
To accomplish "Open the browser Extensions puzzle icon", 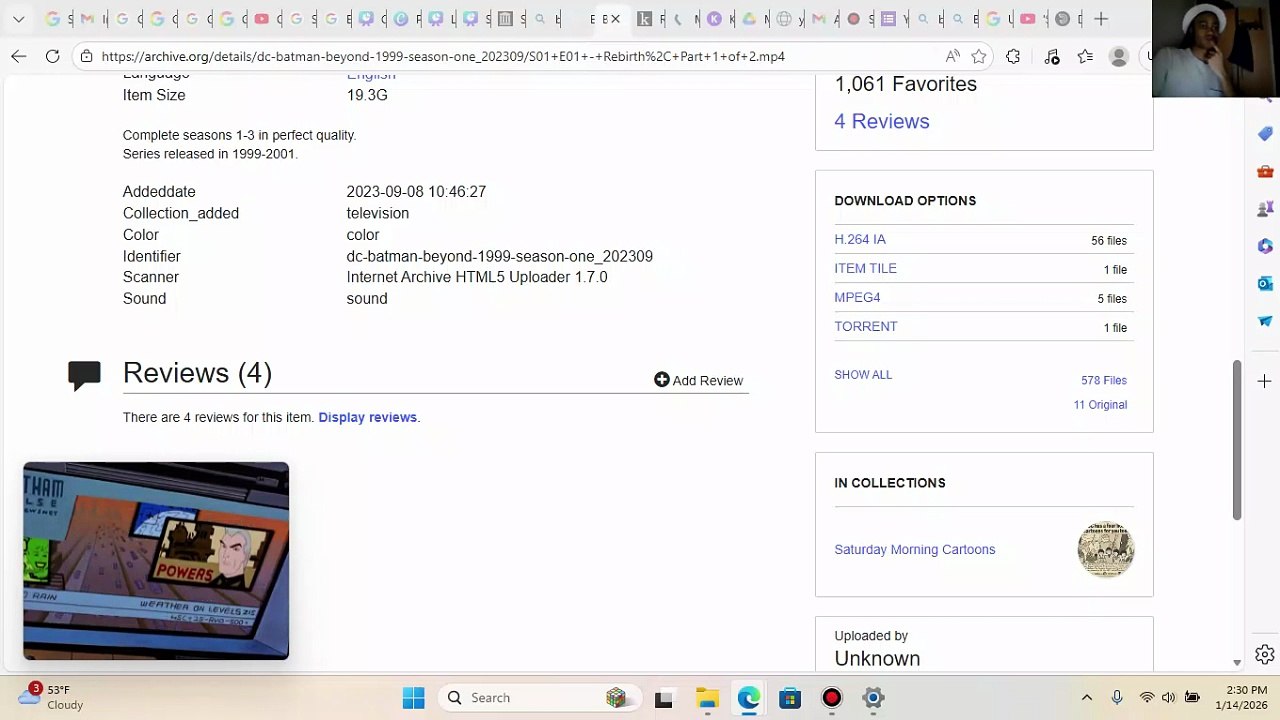I will click(x=1013, y=57).
